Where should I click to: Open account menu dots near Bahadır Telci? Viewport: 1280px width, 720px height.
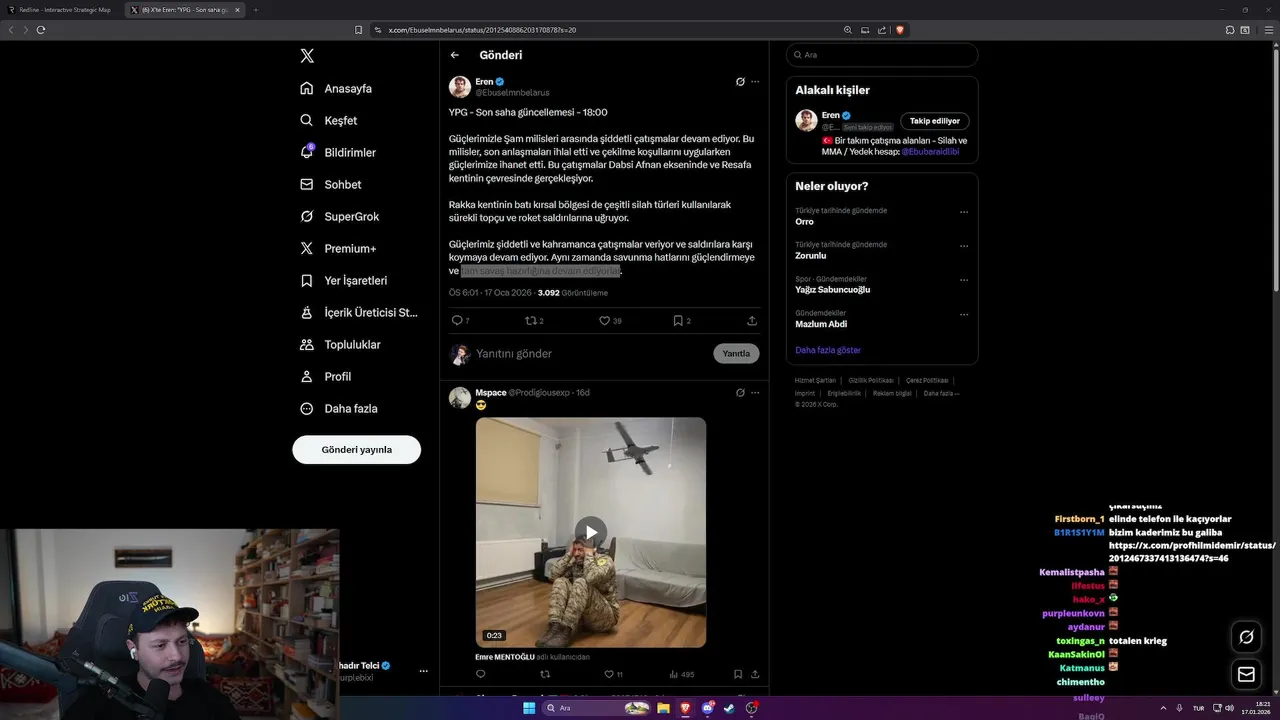click(x=423, y=671)
